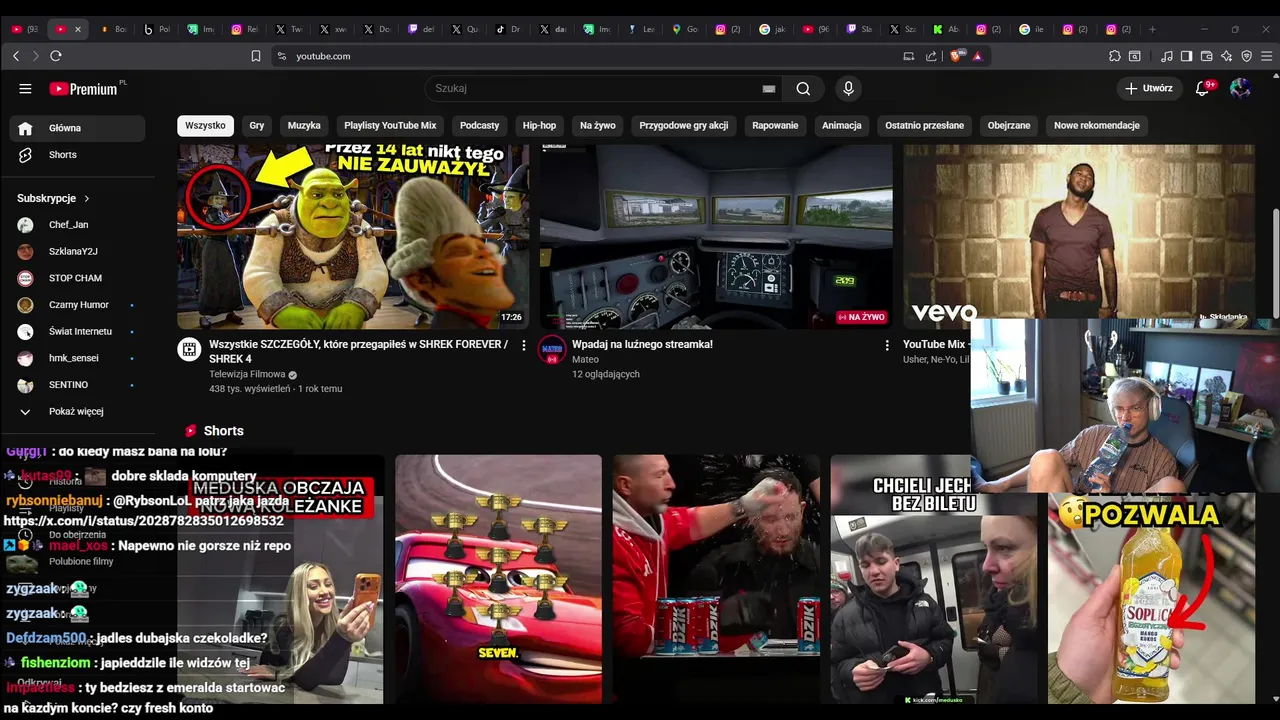Click the youtube.com address bar
The height and width of the screenshot is (720, 1280).
click(x=595, y=56)
